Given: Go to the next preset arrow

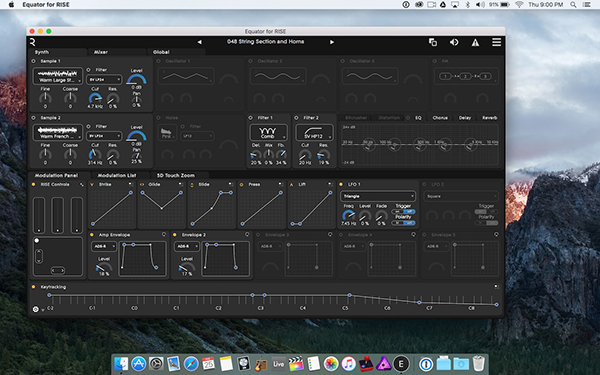Looking at the screenshot, I should tap(332, 42).
